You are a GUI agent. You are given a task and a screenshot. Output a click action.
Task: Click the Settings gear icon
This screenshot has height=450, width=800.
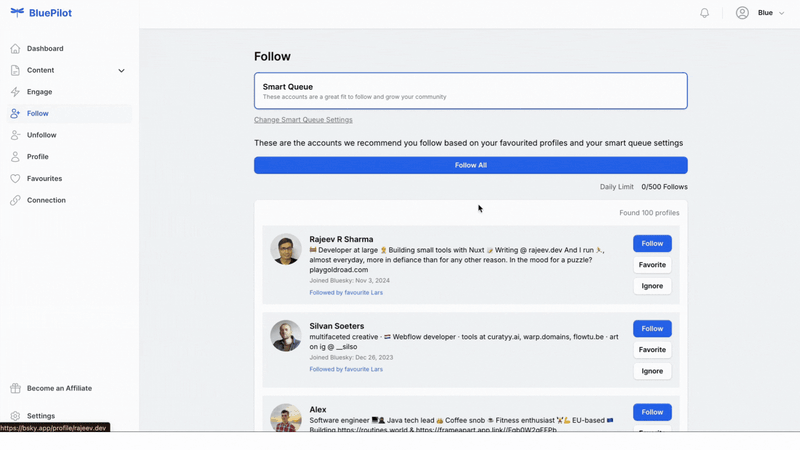tap(15, 416)
